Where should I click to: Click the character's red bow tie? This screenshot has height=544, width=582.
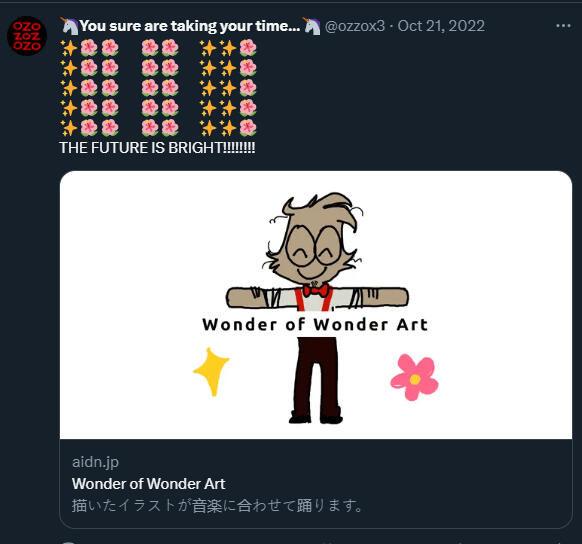coord(315,289)
